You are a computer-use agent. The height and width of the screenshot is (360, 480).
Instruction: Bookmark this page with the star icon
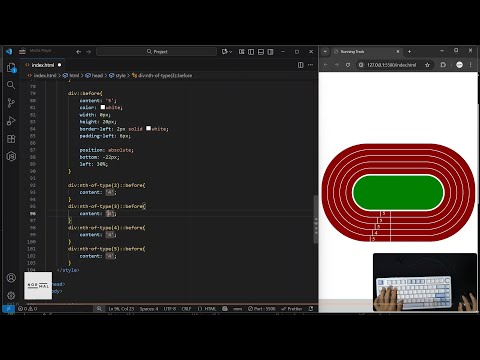pos(427,65)
